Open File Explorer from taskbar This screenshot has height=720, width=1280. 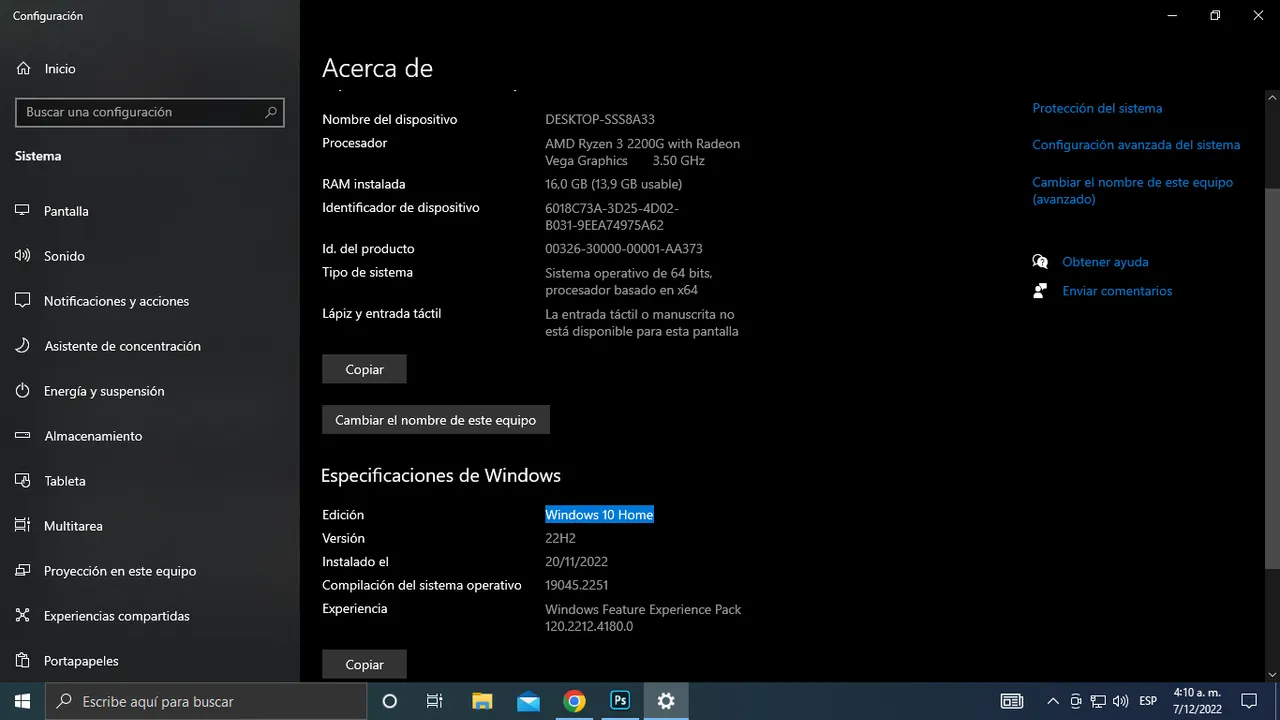(482, 701)
